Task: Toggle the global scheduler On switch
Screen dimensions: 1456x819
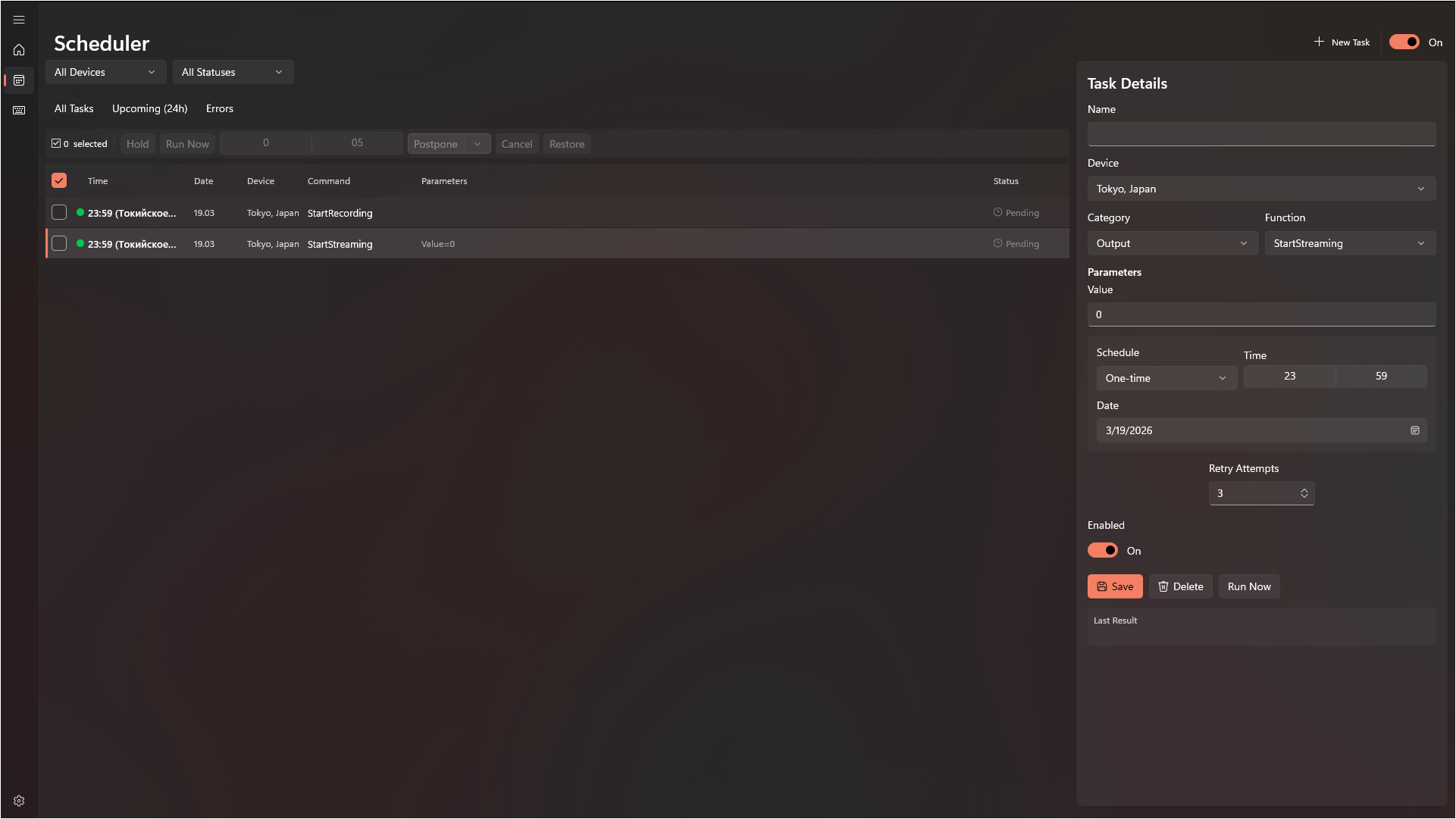Action: pyautogui.click(x=1404, y=42)
